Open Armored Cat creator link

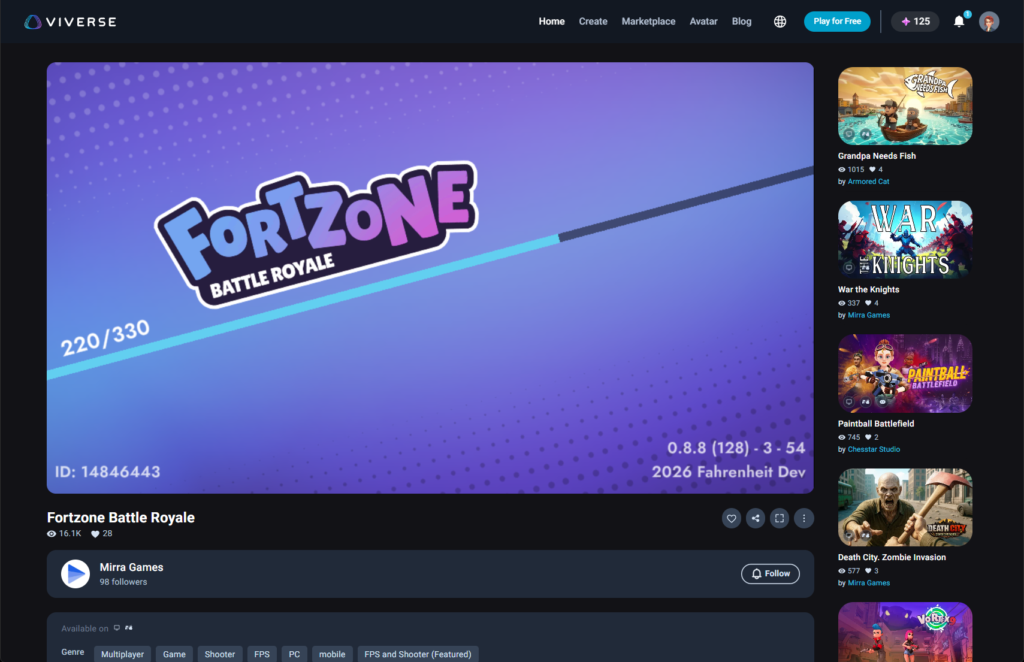(x=869, y=181)
